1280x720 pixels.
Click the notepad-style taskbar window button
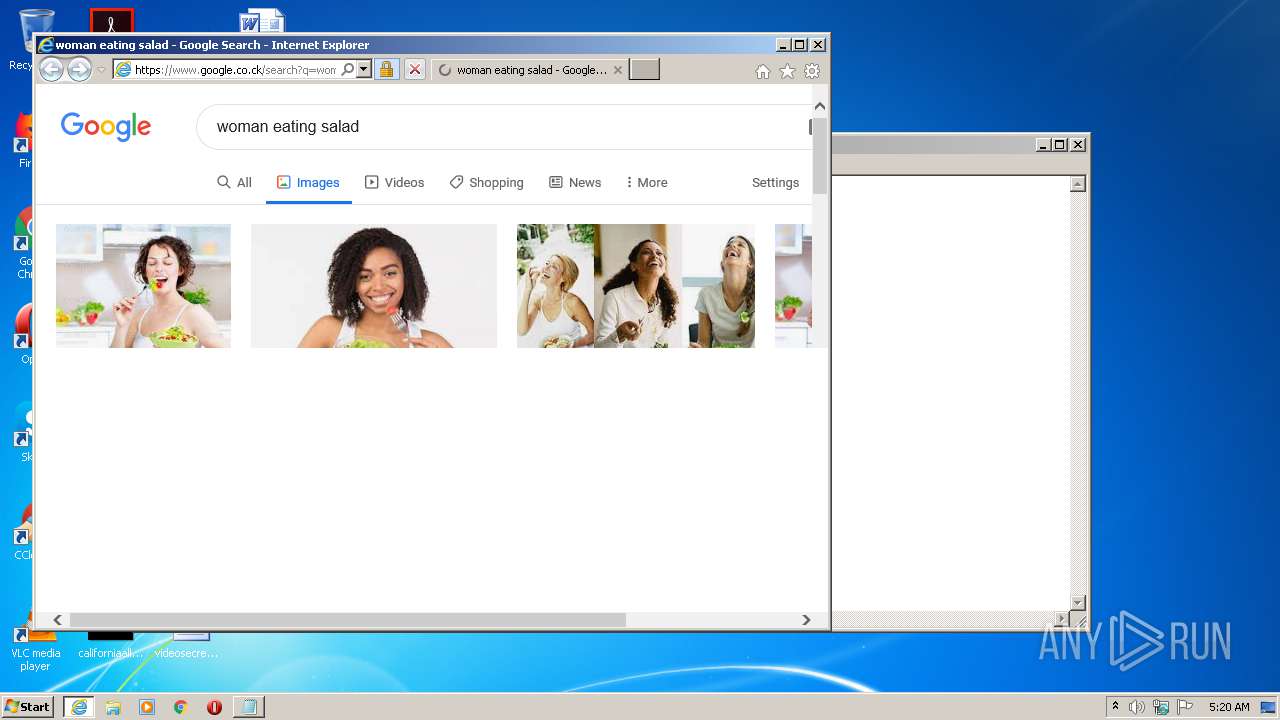(248, 707)
